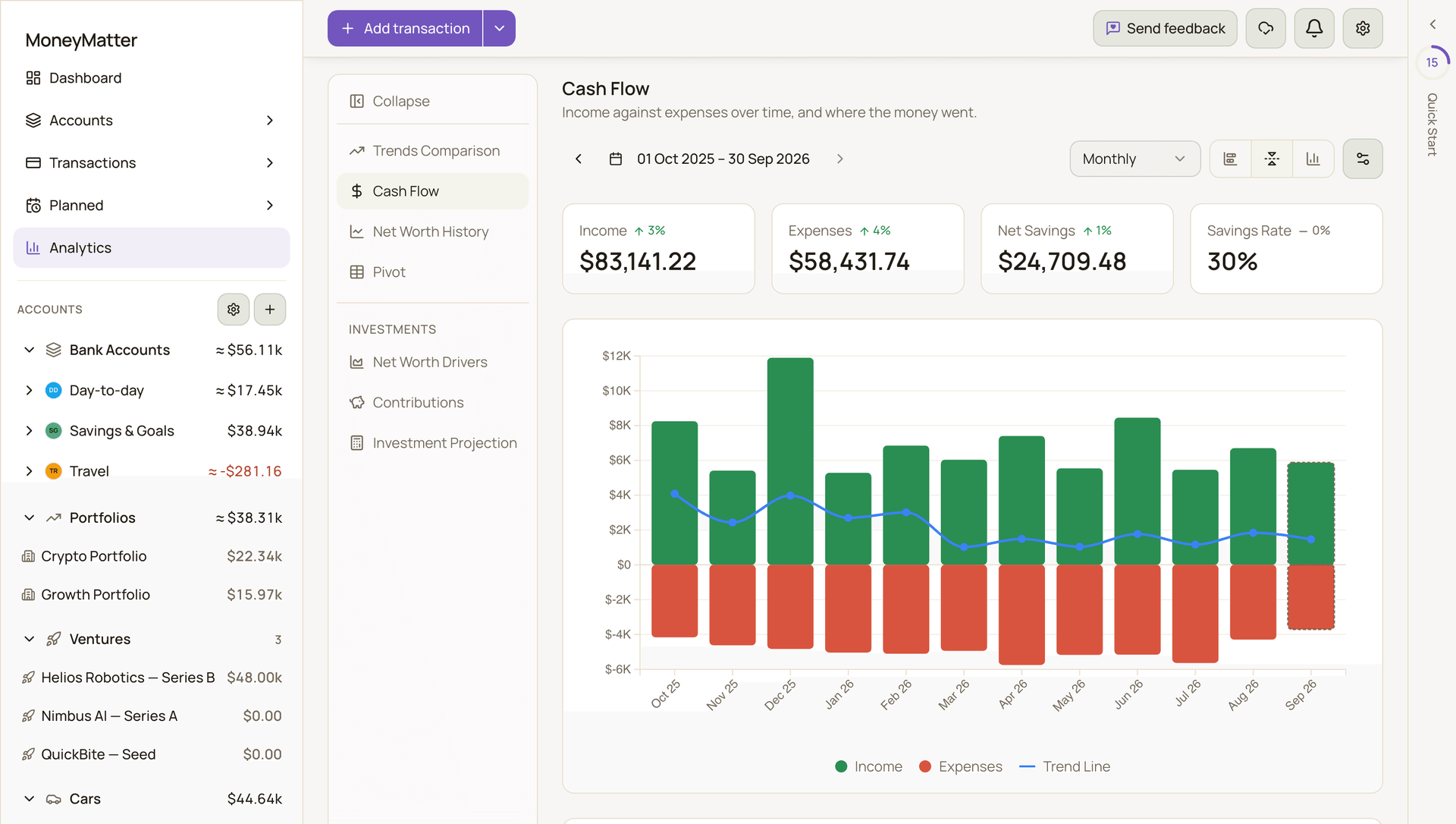Switch to horizontal bar chart view

tap(1230, 159)
